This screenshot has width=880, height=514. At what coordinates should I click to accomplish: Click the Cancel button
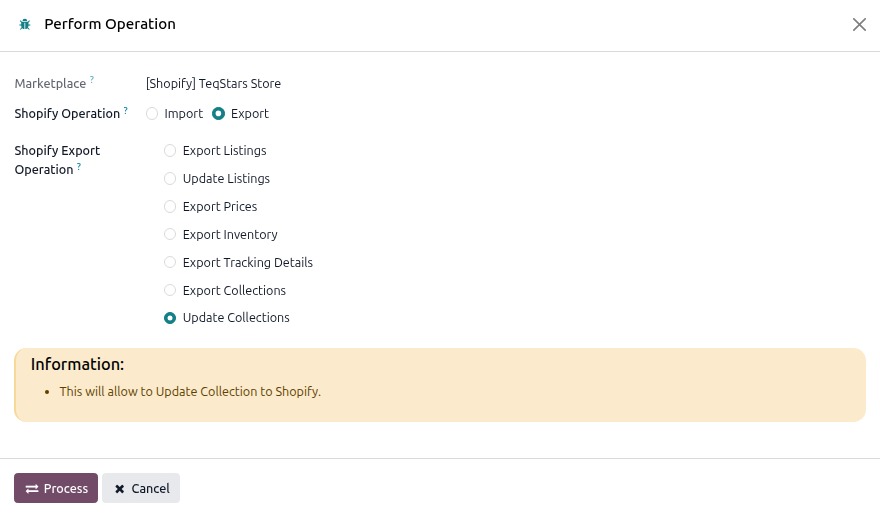click(x=141, y=488)
